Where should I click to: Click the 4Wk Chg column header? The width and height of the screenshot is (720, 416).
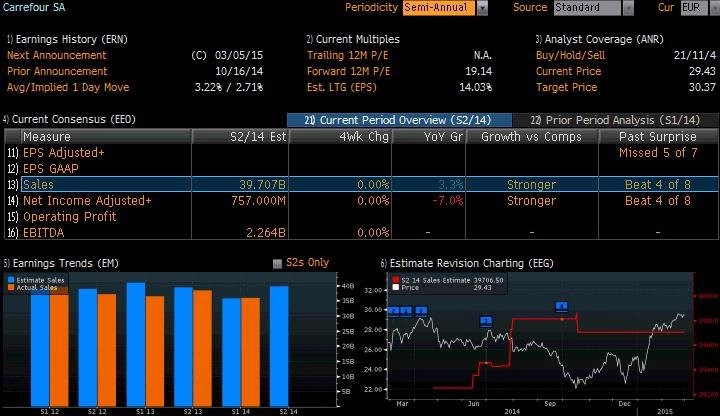[x=340, y=137]
